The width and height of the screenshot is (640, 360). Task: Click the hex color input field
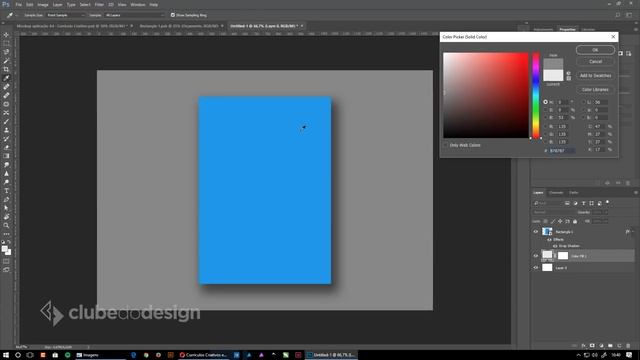[x=562, y=151]
